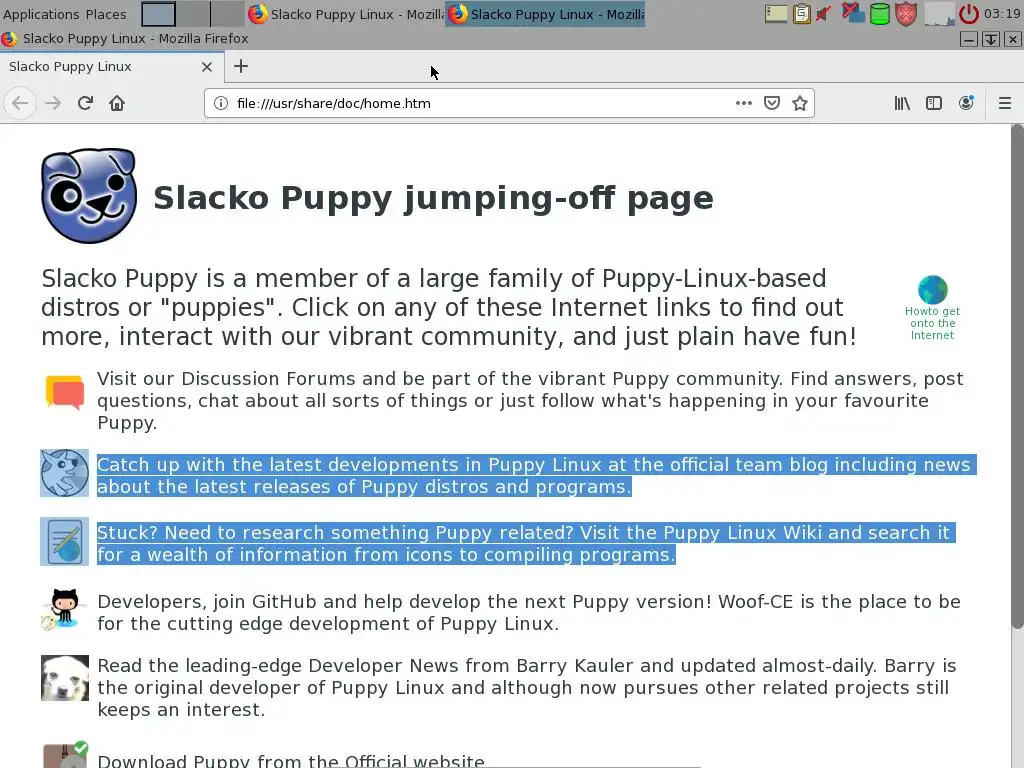This screenshot has height=768, width=1024.
Task: Open the official team blog link
Action: click(x=536, y=475)
